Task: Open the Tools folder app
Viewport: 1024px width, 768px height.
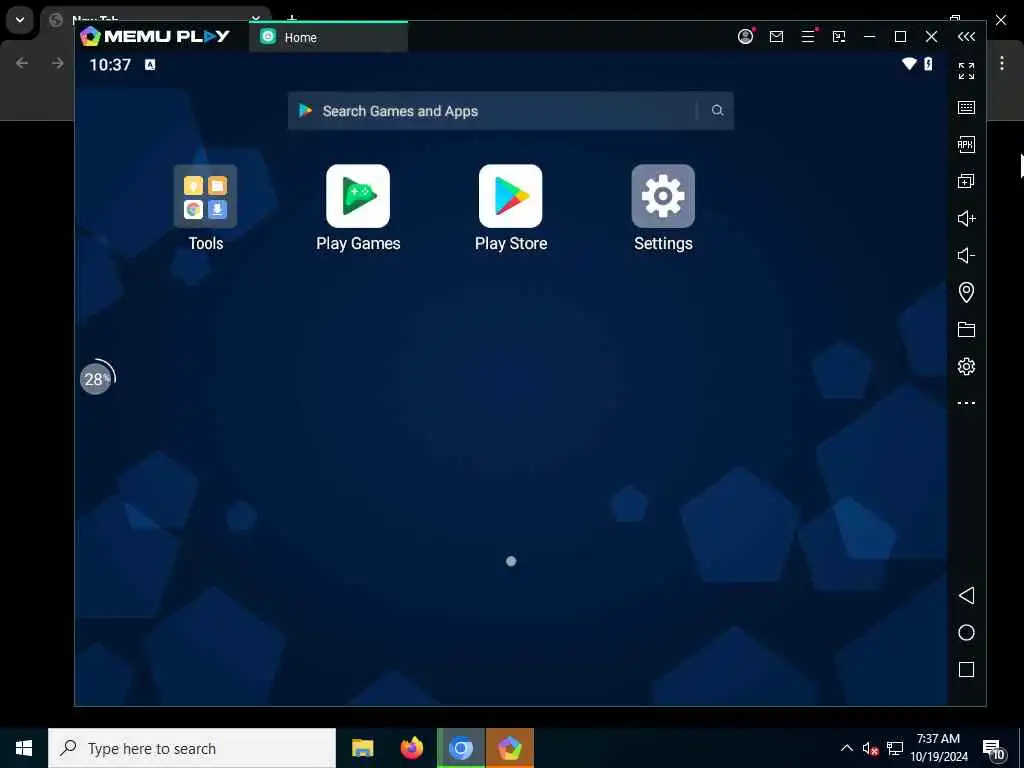Action: [205, 196]
